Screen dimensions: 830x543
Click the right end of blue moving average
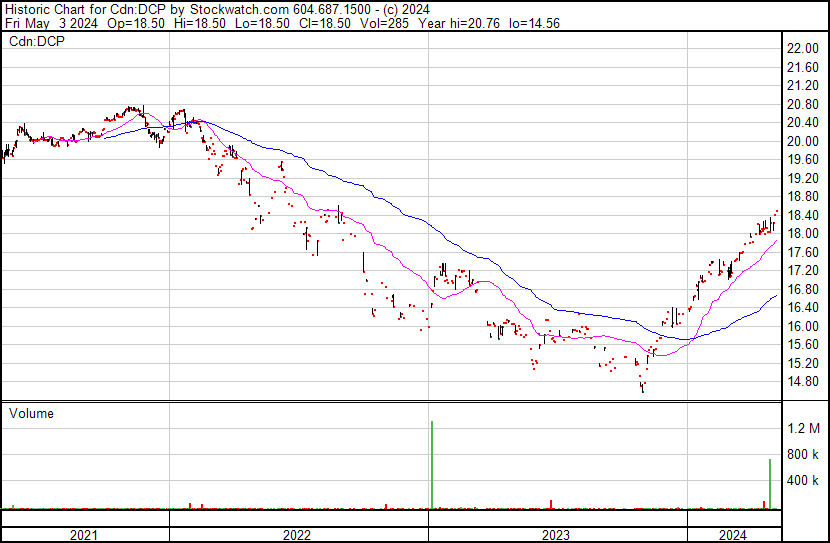point(776,296)
